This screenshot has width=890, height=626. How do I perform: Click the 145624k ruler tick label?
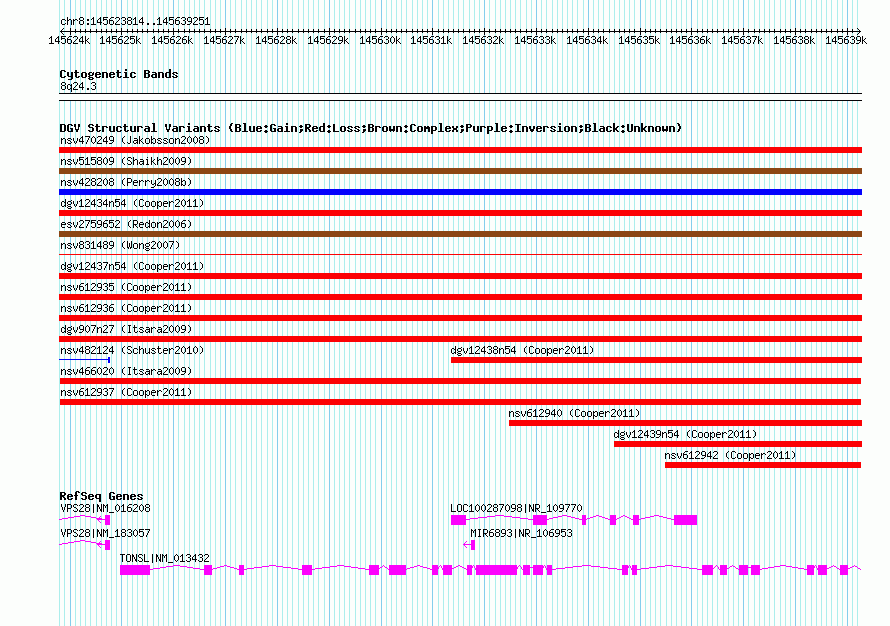click(69, 40)
